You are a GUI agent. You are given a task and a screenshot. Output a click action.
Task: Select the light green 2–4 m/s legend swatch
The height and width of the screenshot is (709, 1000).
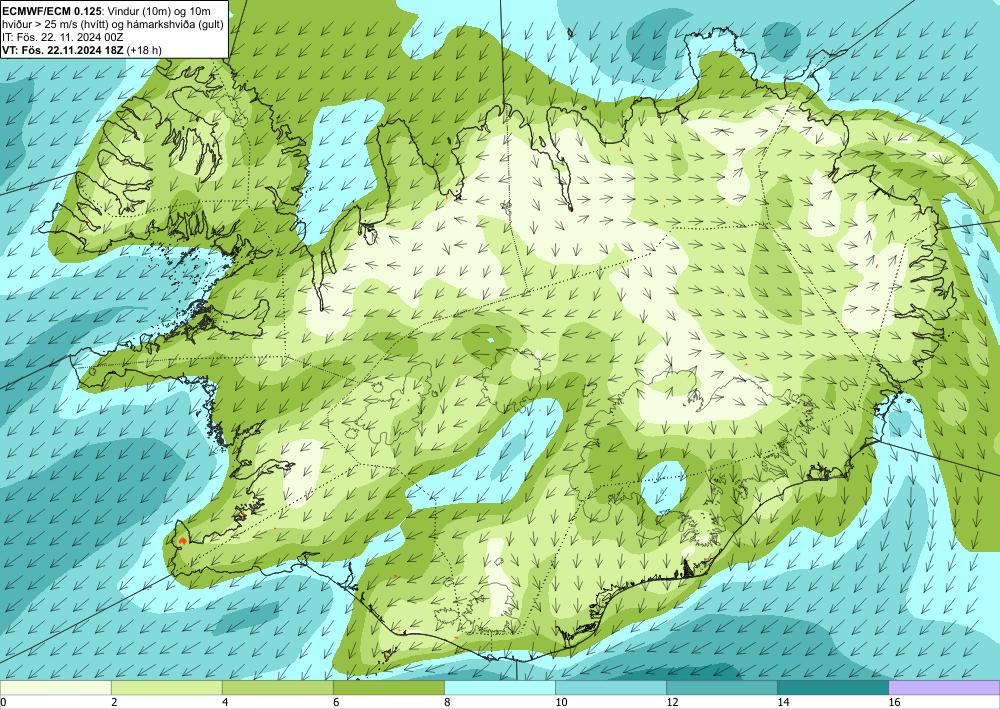coord(166,688)
